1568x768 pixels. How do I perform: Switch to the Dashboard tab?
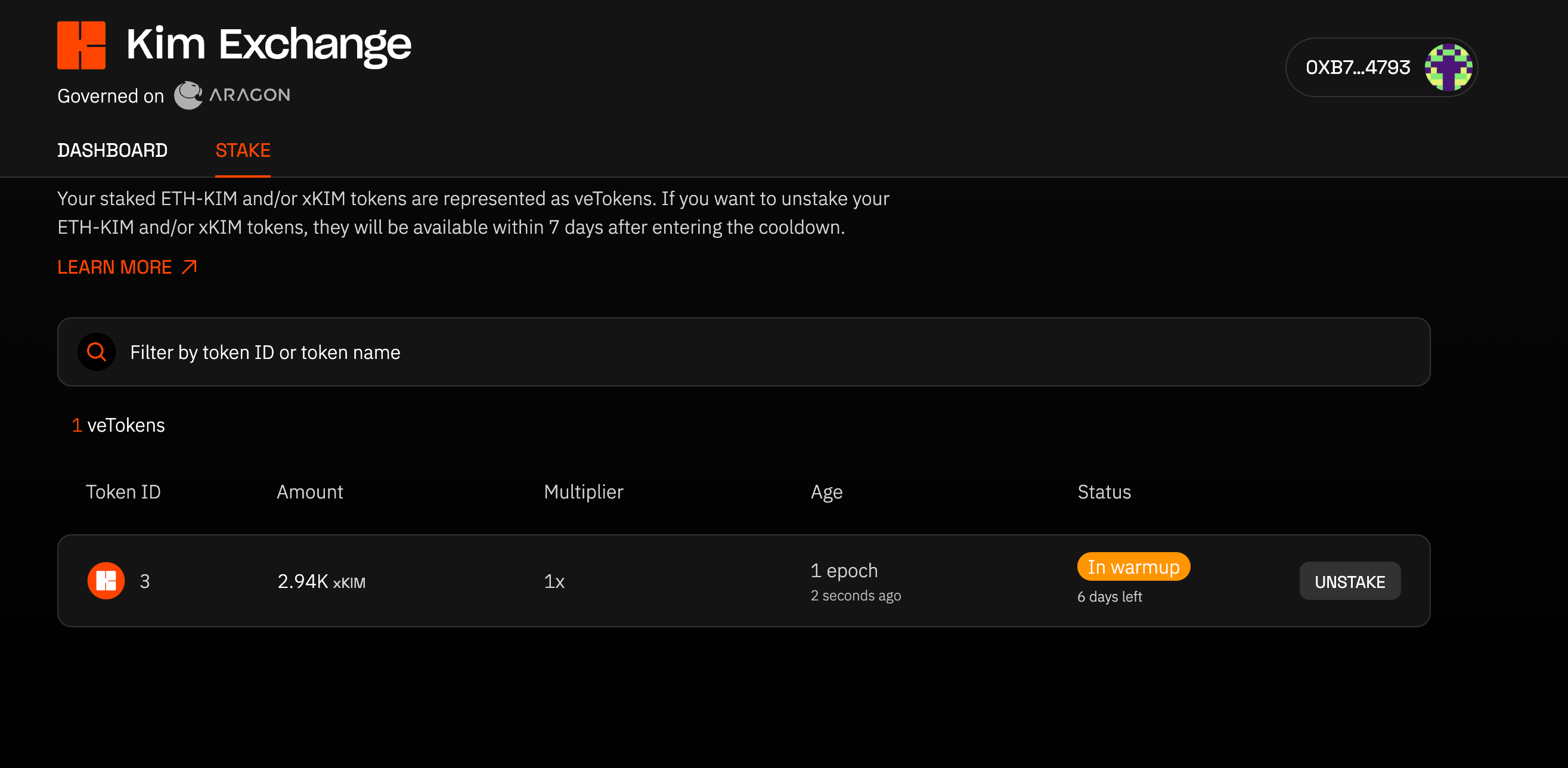click(112, 150)
